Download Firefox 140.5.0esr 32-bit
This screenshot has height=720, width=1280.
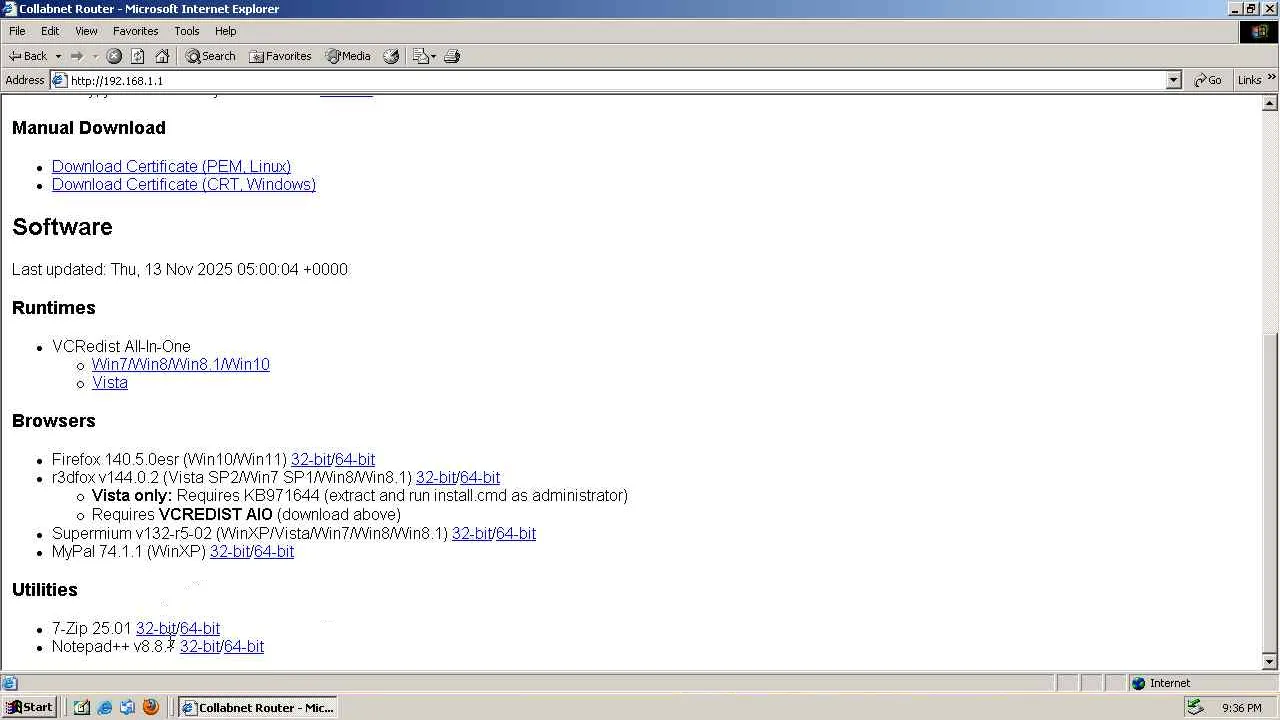[x=311, y=459]
